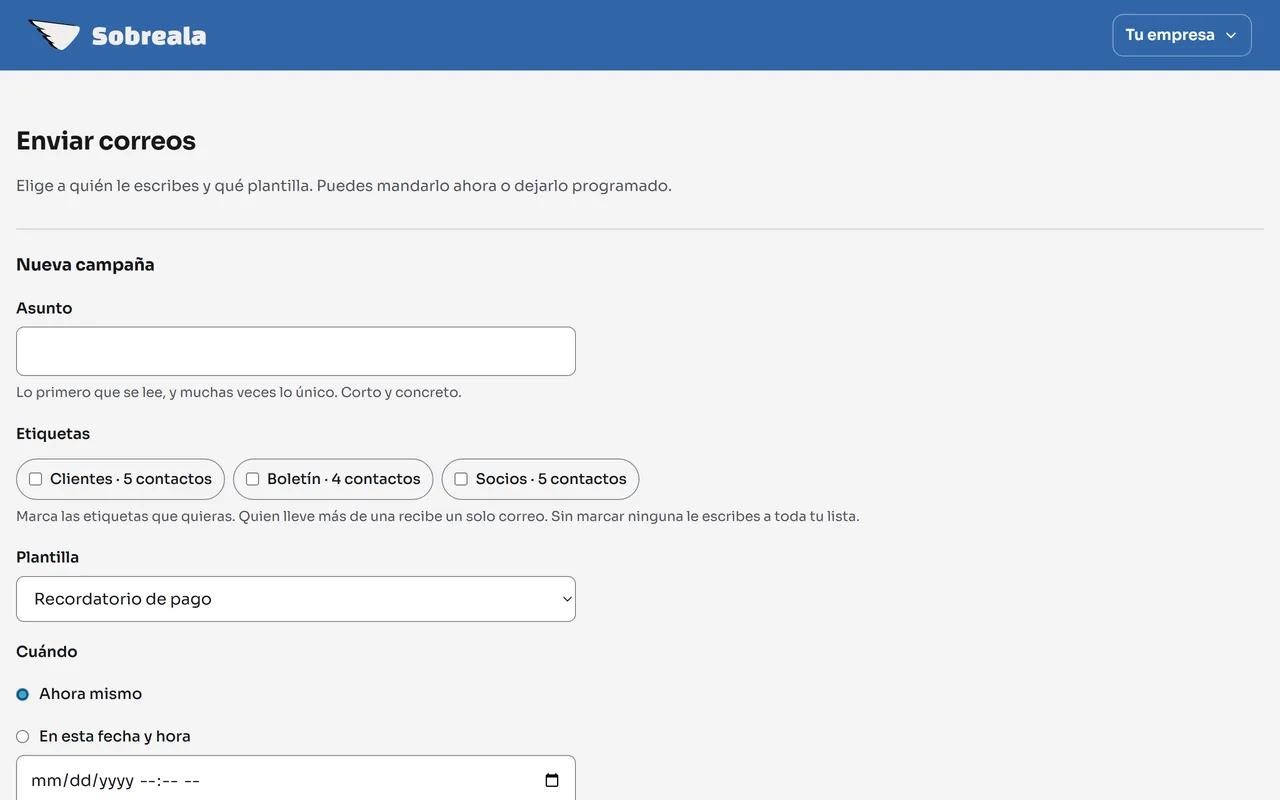The height and width of the screenshot is (800, 1280).
Task: Check the Boletín tag checkbox
Action: click(x=253, y=479)
